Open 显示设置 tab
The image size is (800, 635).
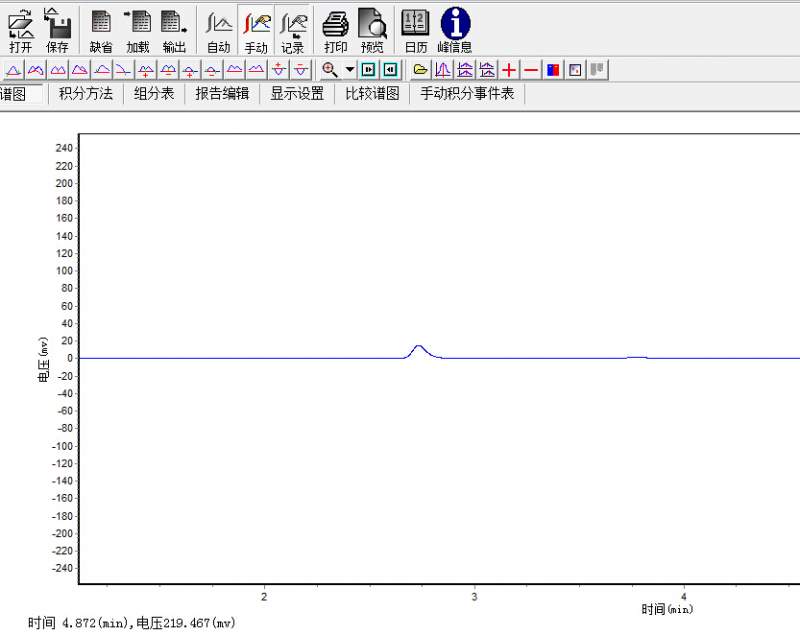point(297,94)
